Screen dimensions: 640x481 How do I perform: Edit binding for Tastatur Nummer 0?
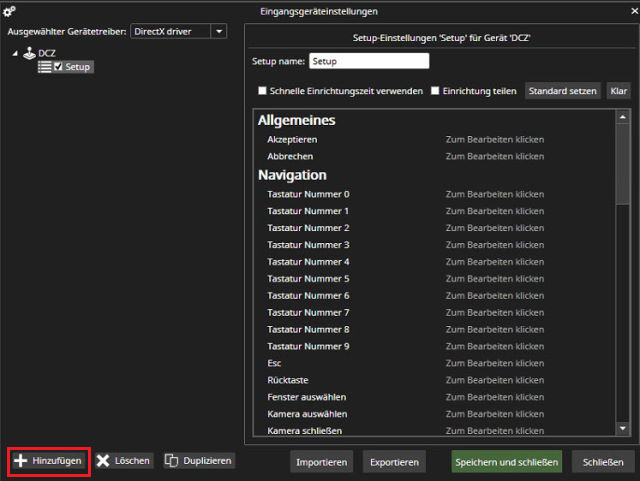coord(495,194)
